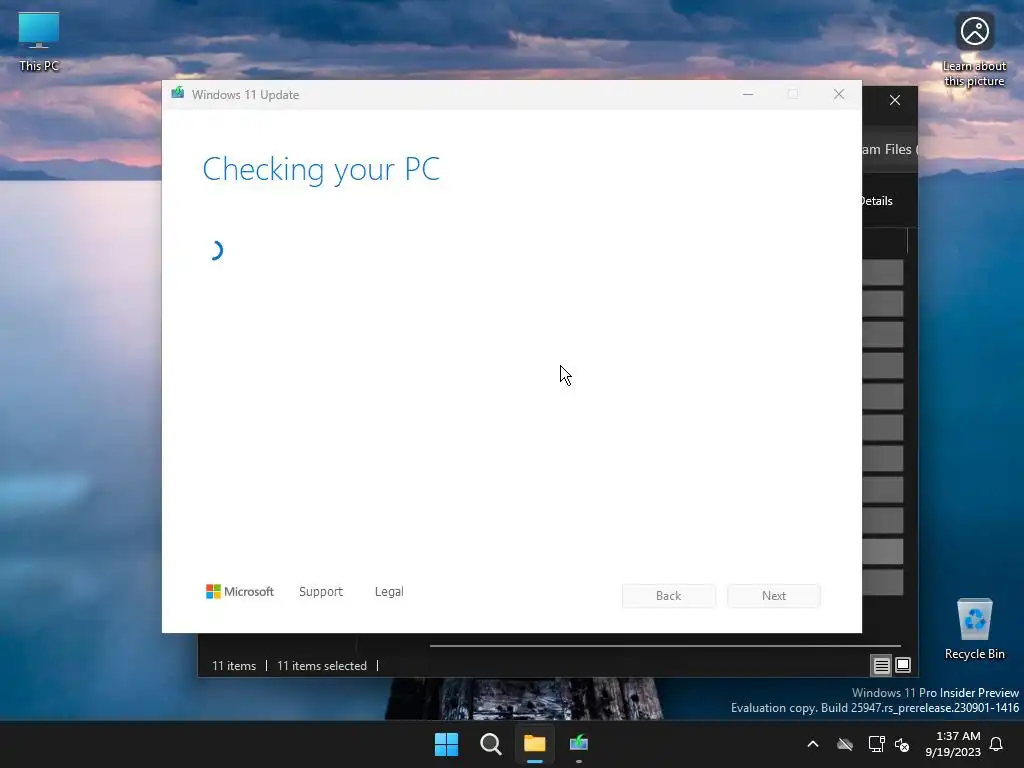Open File Explorer from the taskbar
This screenshot has height=768, width=1024.
coord(534,744)
